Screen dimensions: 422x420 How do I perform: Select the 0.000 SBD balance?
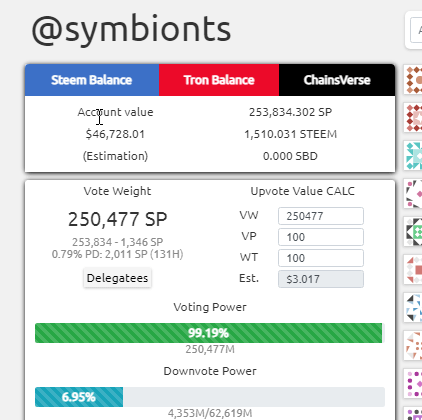pyautogui.click(x=290, y=156)
